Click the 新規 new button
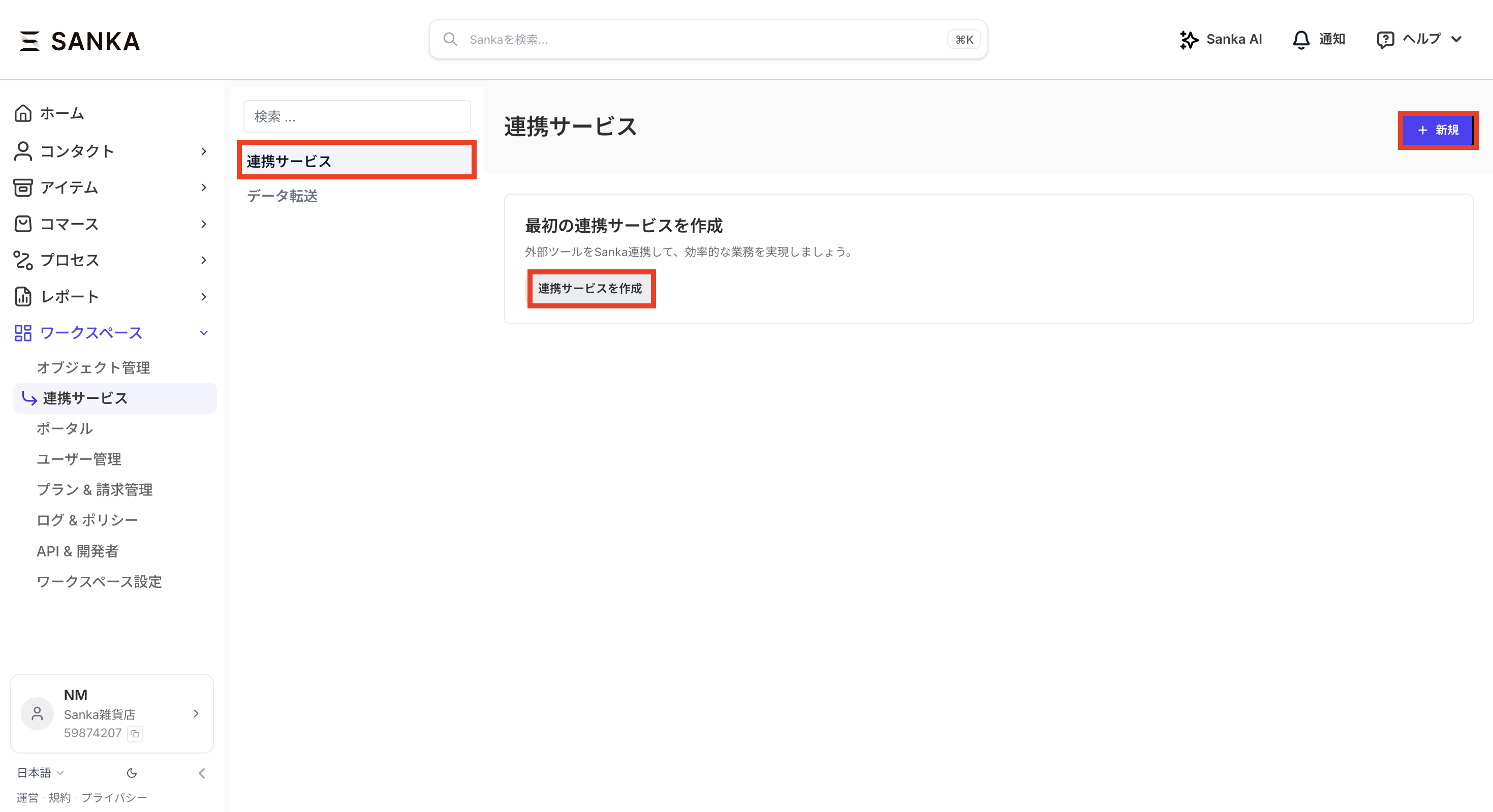This screenshot has height=812, width=1493. [1438, 130]
